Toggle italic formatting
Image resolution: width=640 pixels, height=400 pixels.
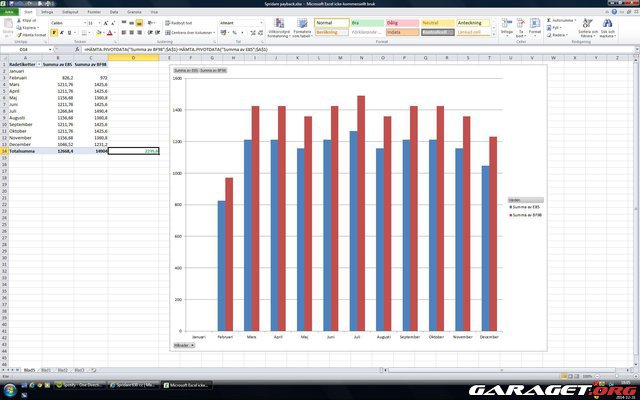coord(61,32)
